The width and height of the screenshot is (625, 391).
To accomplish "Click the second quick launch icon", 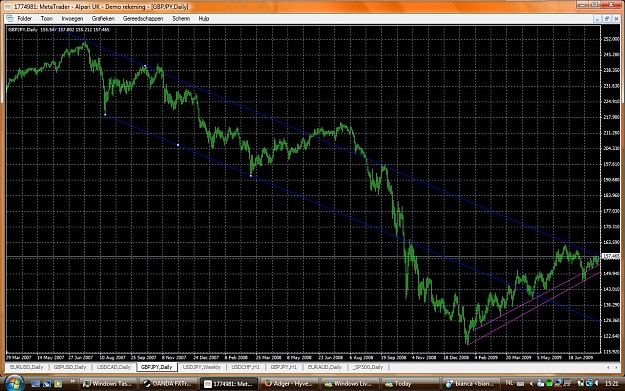I will [x=47, y=383].
